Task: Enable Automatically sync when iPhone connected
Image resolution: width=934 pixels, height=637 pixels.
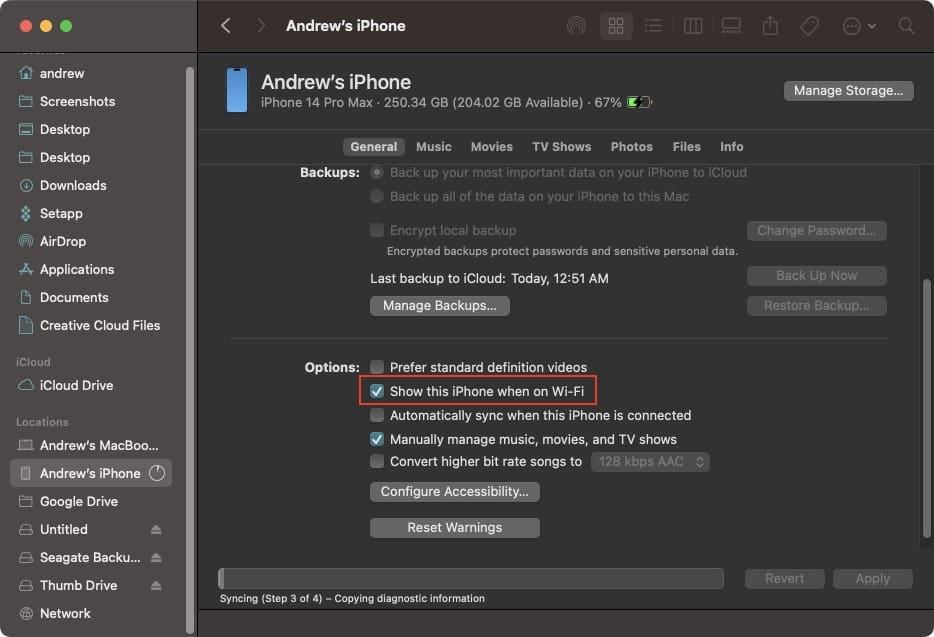Action: (x=376, y=415)
